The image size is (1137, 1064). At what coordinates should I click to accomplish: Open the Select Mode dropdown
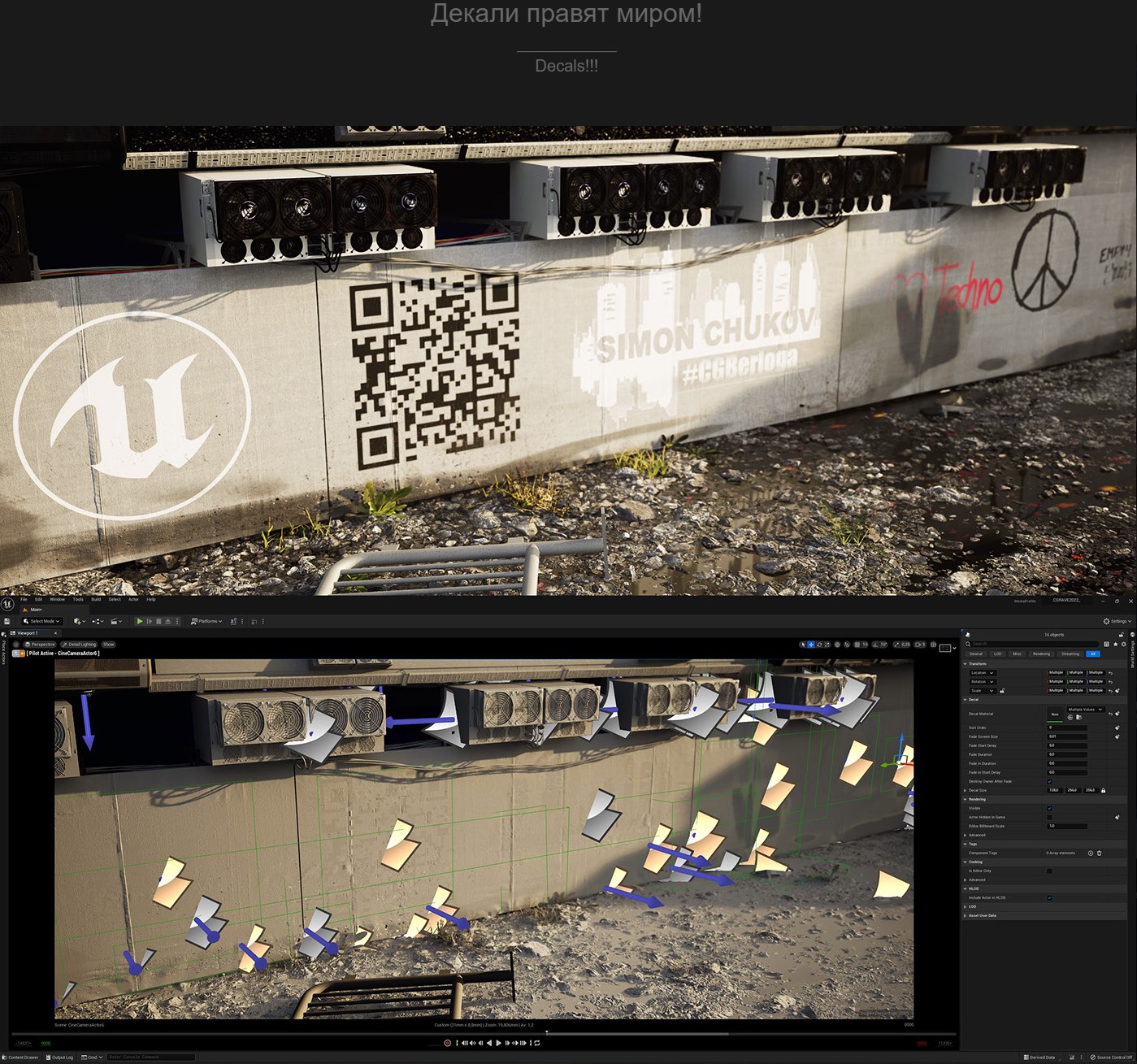pyautogui.click(x=42, y=621)
